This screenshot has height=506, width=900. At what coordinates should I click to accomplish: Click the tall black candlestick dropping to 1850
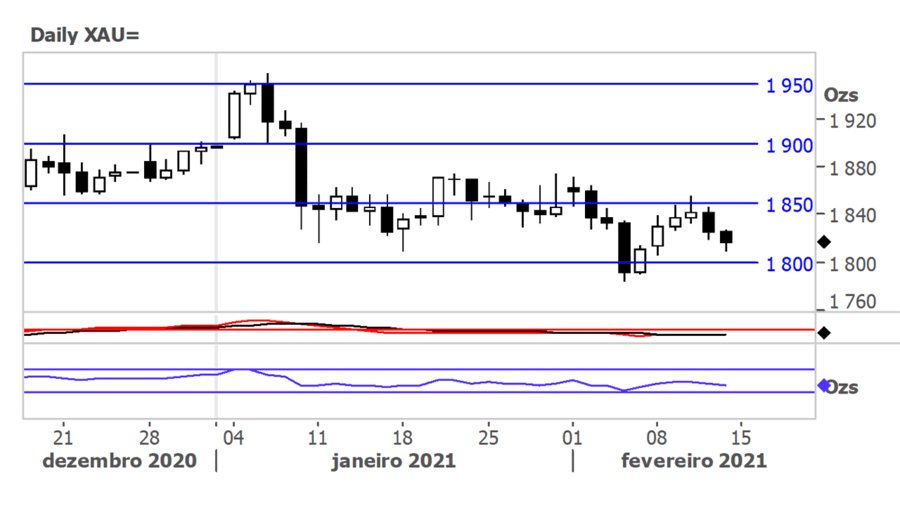click(x=301, y=167)
